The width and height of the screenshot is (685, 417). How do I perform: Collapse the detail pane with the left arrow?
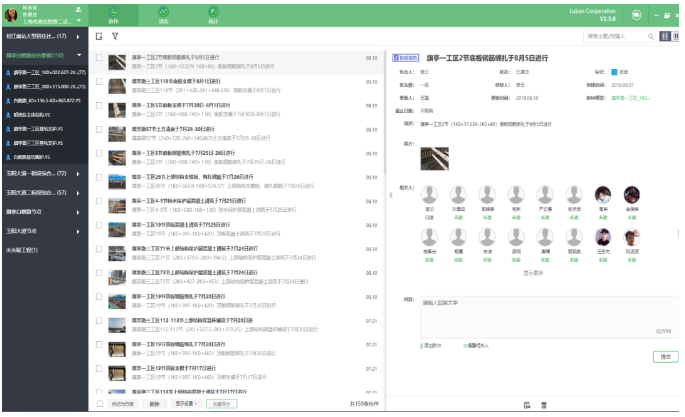(x=391, y=195)
